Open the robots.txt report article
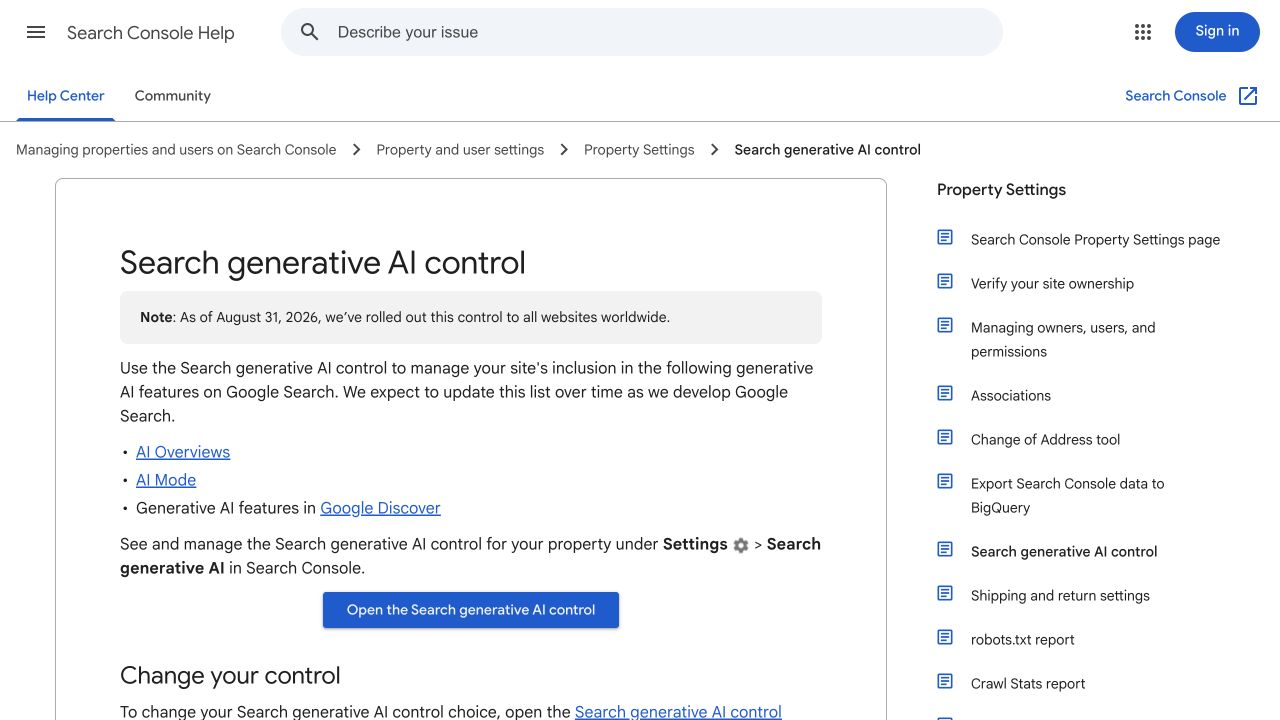This screenshot has height=720, width=1280. (1022, 640)
